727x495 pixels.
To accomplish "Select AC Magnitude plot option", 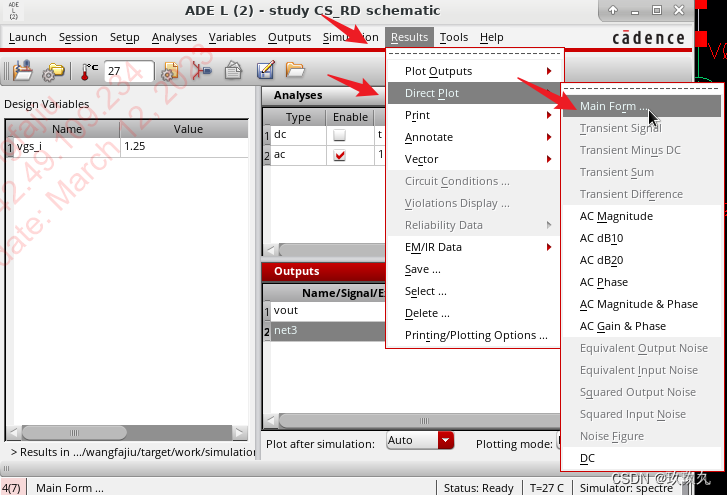I will click(x=642, y=216).
